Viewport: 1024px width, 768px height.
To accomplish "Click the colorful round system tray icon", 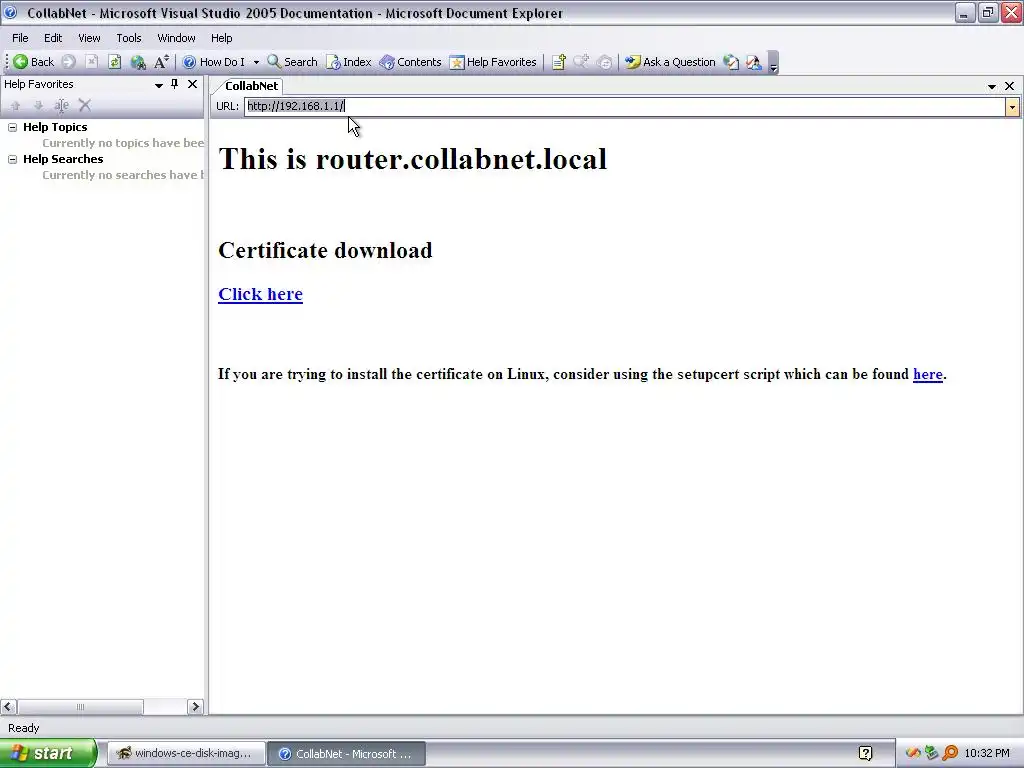I will [913, 754].
